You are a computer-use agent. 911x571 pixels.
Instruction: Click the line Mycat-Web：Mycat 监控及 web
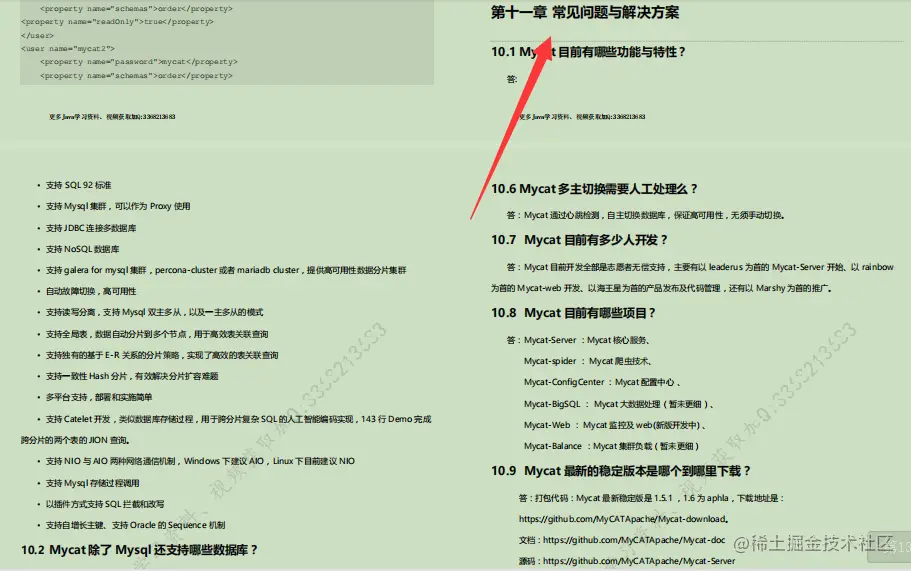point(615,425)
